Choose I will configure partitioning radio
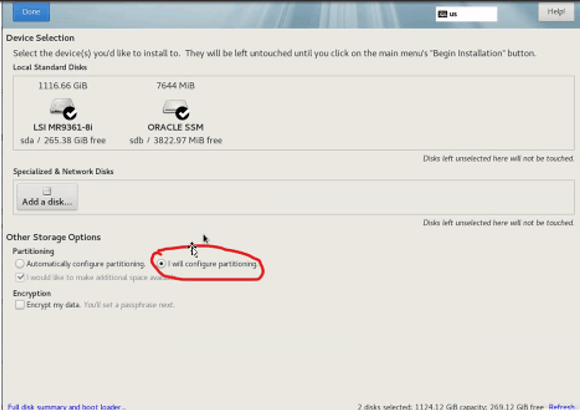Viewport: 580px width, 410px height. 161,263
